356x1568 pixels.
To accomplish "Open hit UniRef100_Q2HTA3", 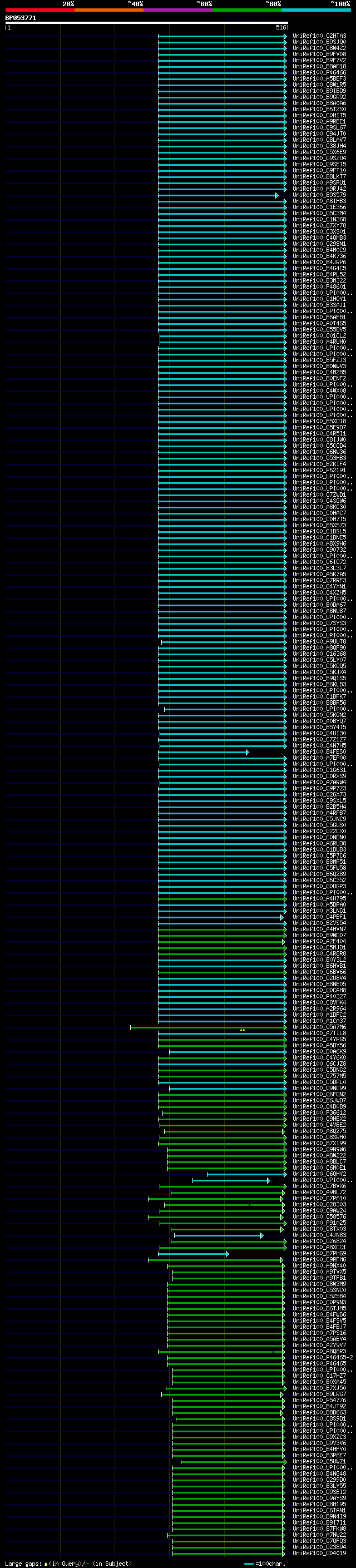I will [319, 36].
